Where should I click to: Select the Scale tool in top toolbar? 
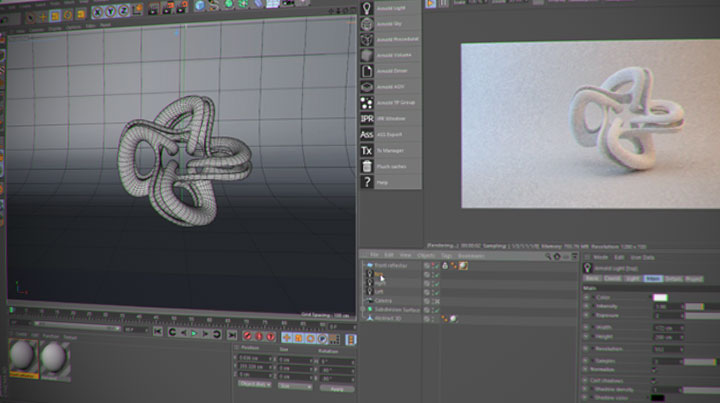55,16
